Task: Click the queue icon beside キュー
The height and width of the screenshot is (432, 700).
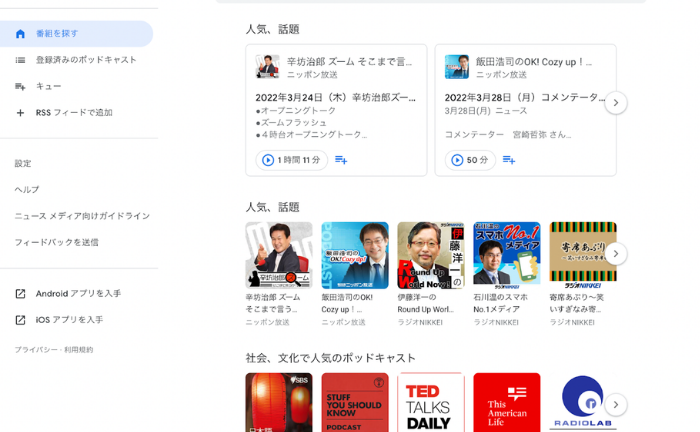Action: click(20, 87)
